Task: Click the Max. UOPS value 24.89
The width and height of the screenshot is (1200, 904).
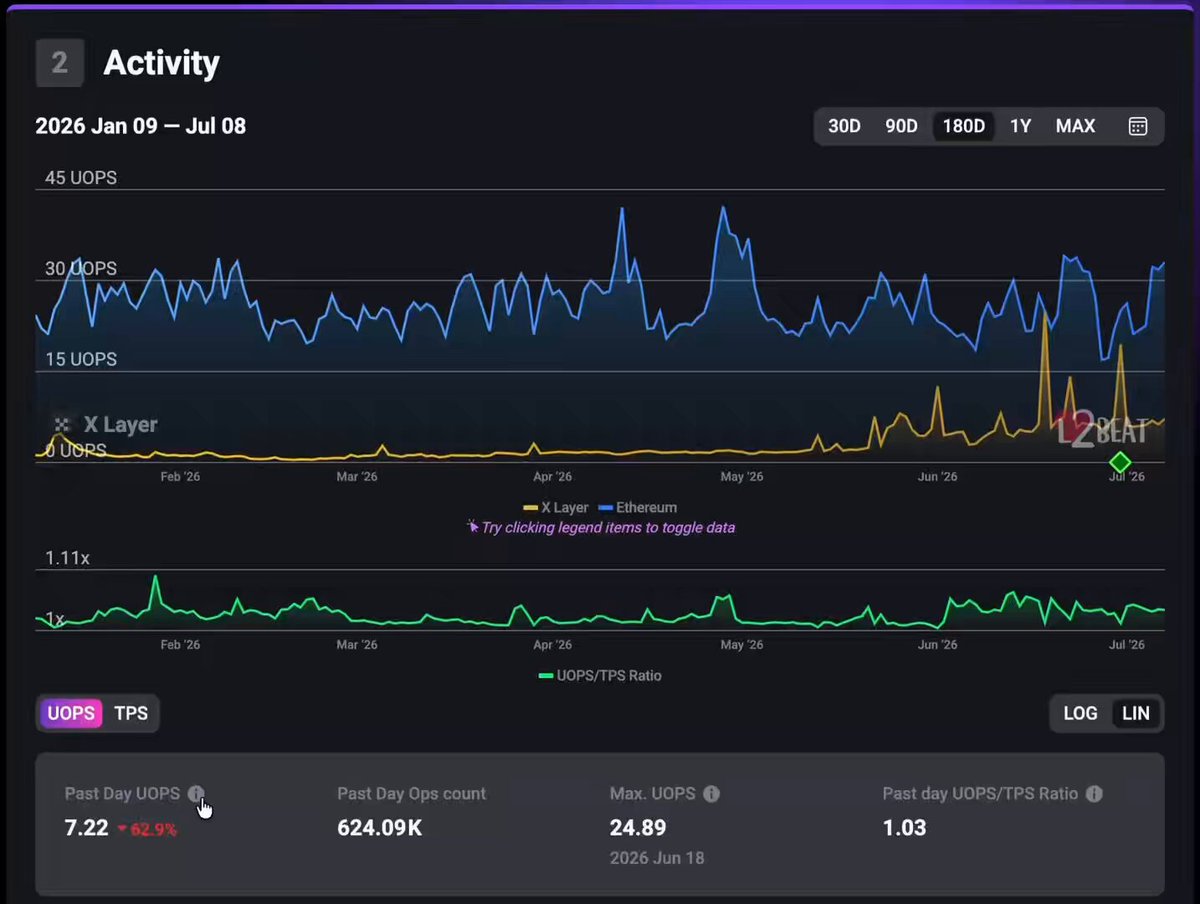Action: coord(638,828)
